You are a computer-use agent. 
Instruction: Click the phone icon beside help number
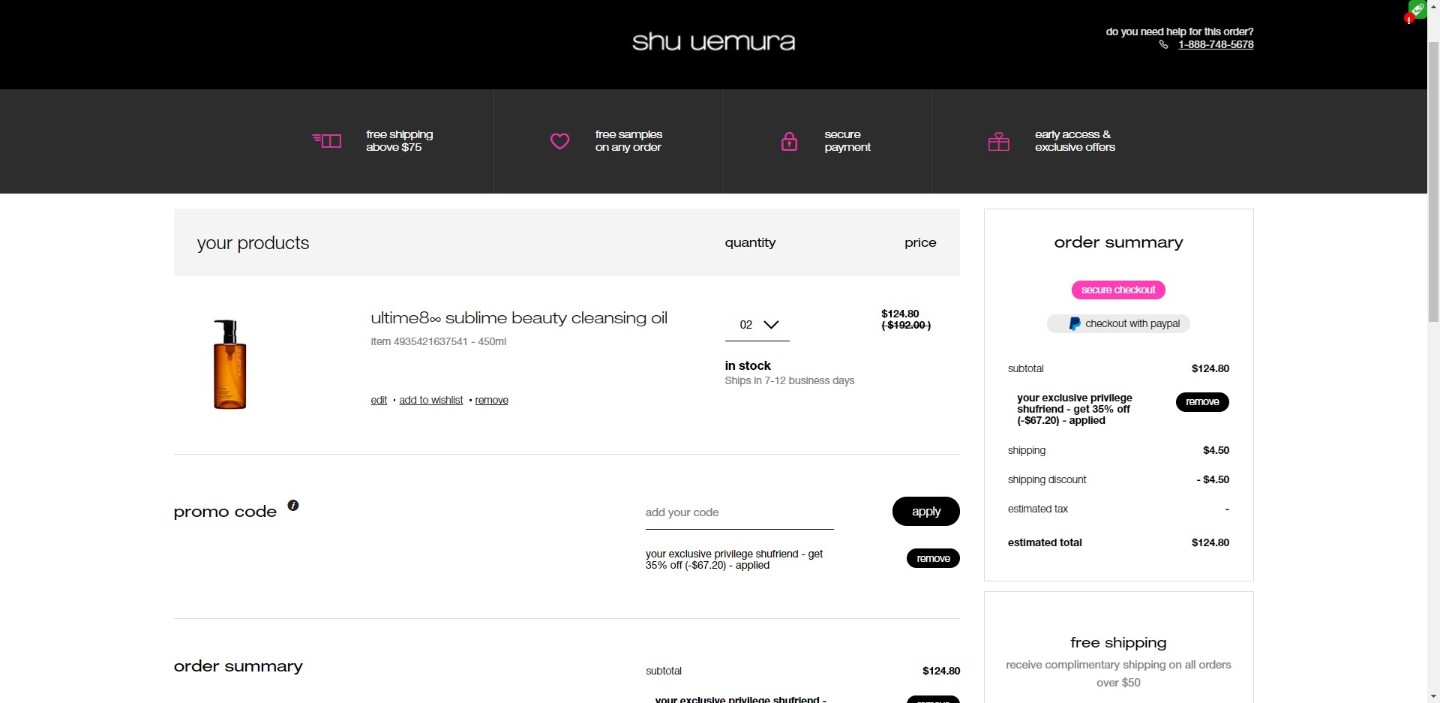click(x=1163, y=45)
